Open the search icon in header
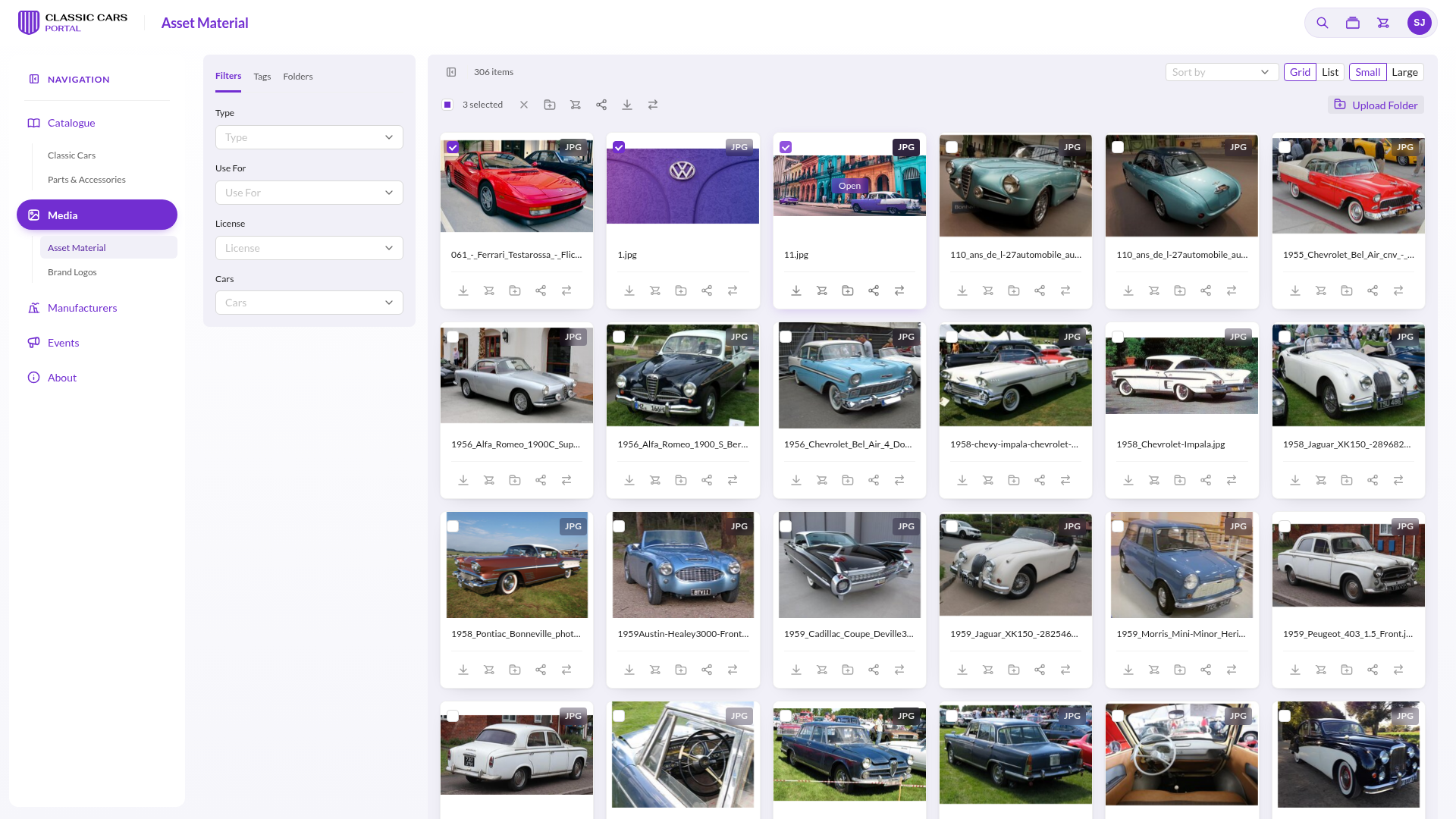The height and width of the screenshot is (819, 1456). (x=1322, y=23)
